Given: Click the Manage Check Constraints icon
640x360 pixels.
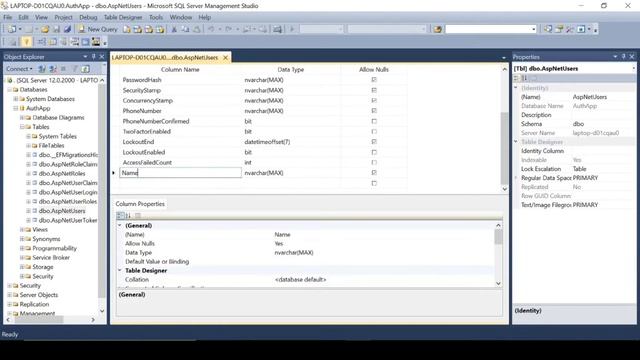Looking at the screenshot, I should [86, 42].
